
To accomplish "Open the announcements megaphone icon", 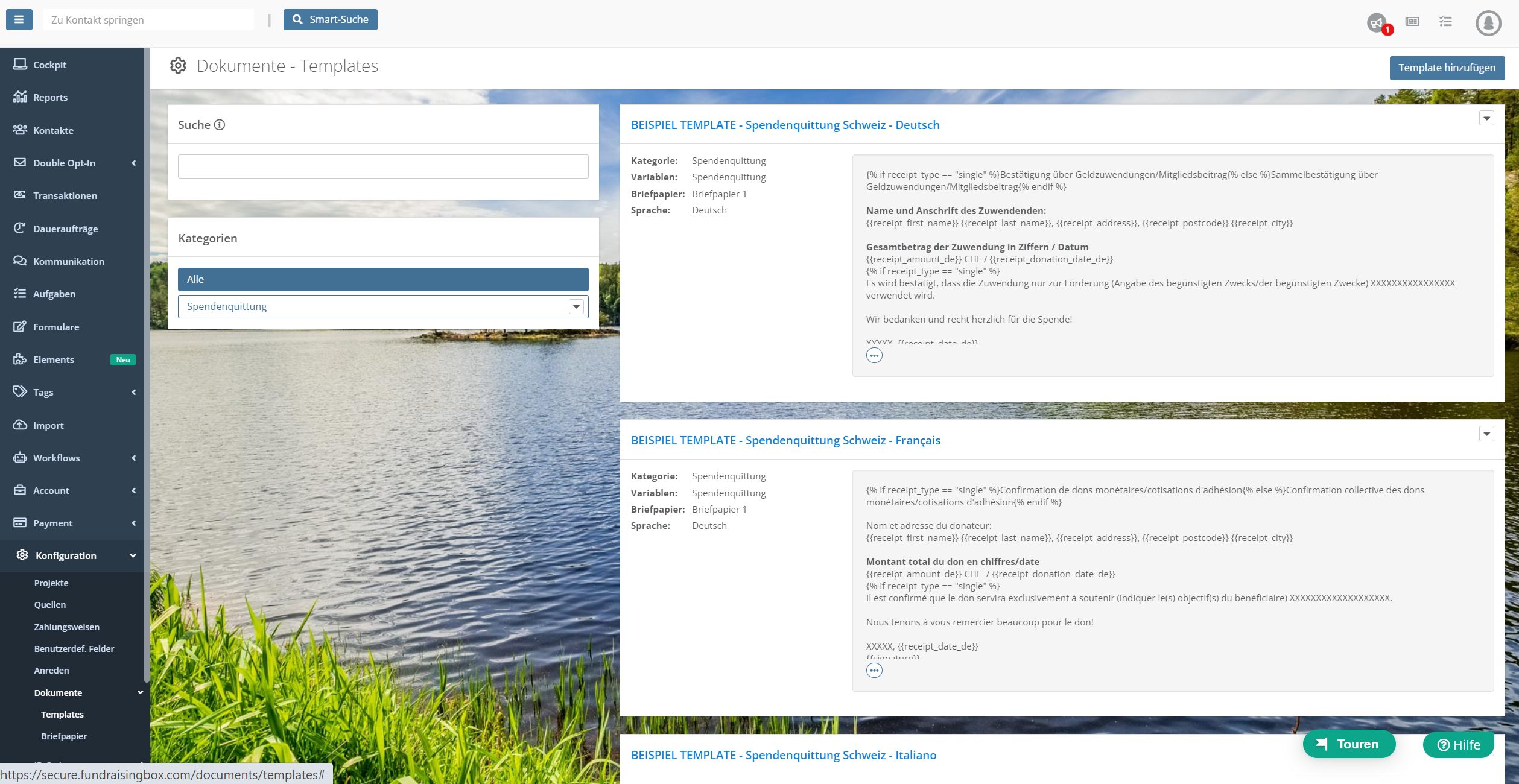I will (1377, 23).
